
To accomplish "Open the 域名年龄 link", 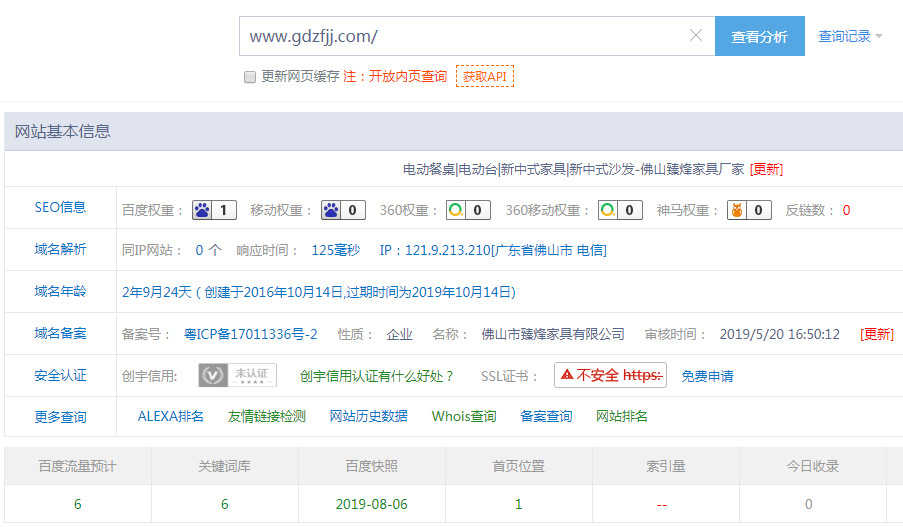I will click(x=60, y=291).
